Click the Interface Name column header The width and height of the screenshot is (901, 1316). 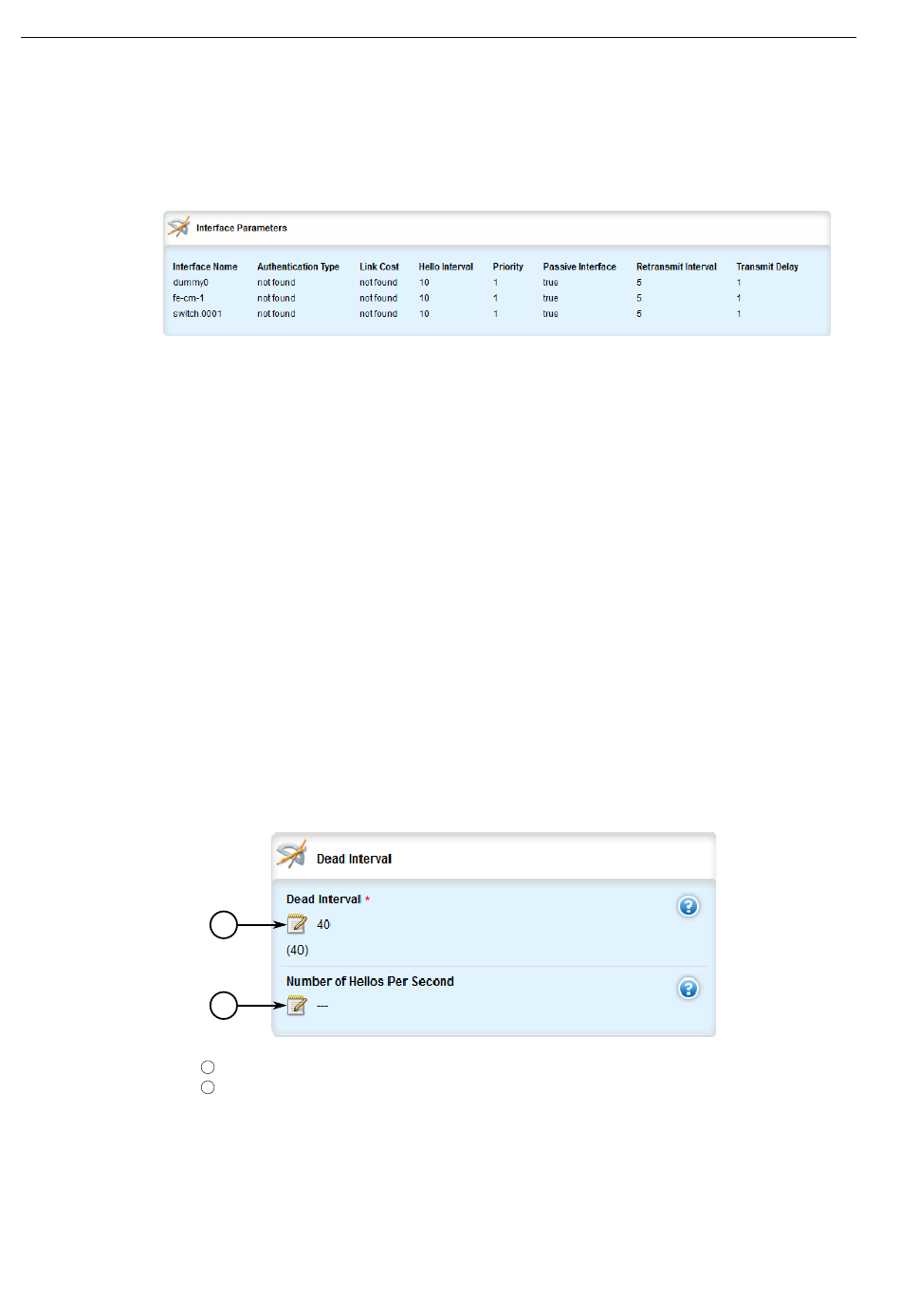coord(205,267)
